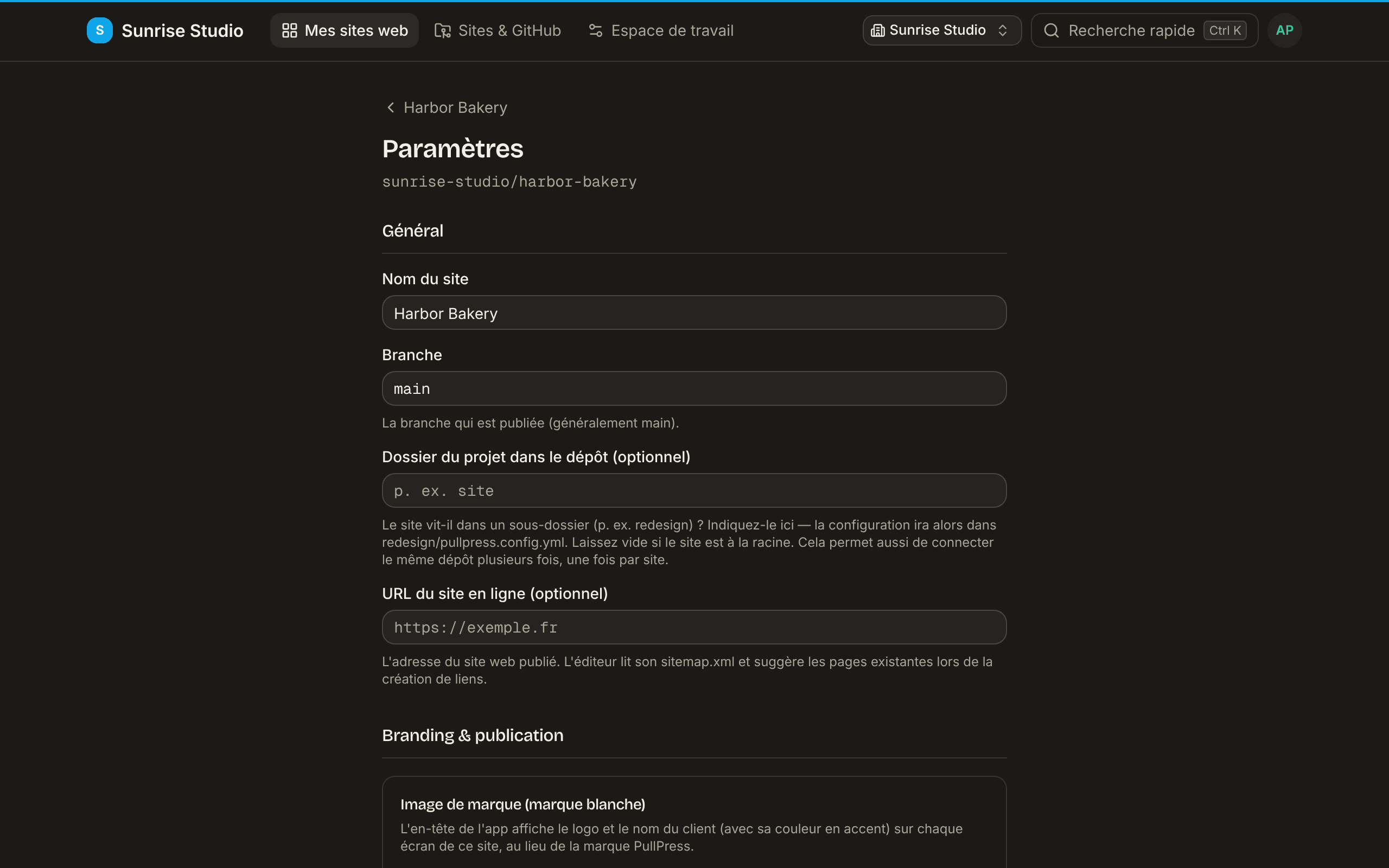
Task: Click the sunrise-studio/harbor-bakery repository path
Action: tap(509, 182)
